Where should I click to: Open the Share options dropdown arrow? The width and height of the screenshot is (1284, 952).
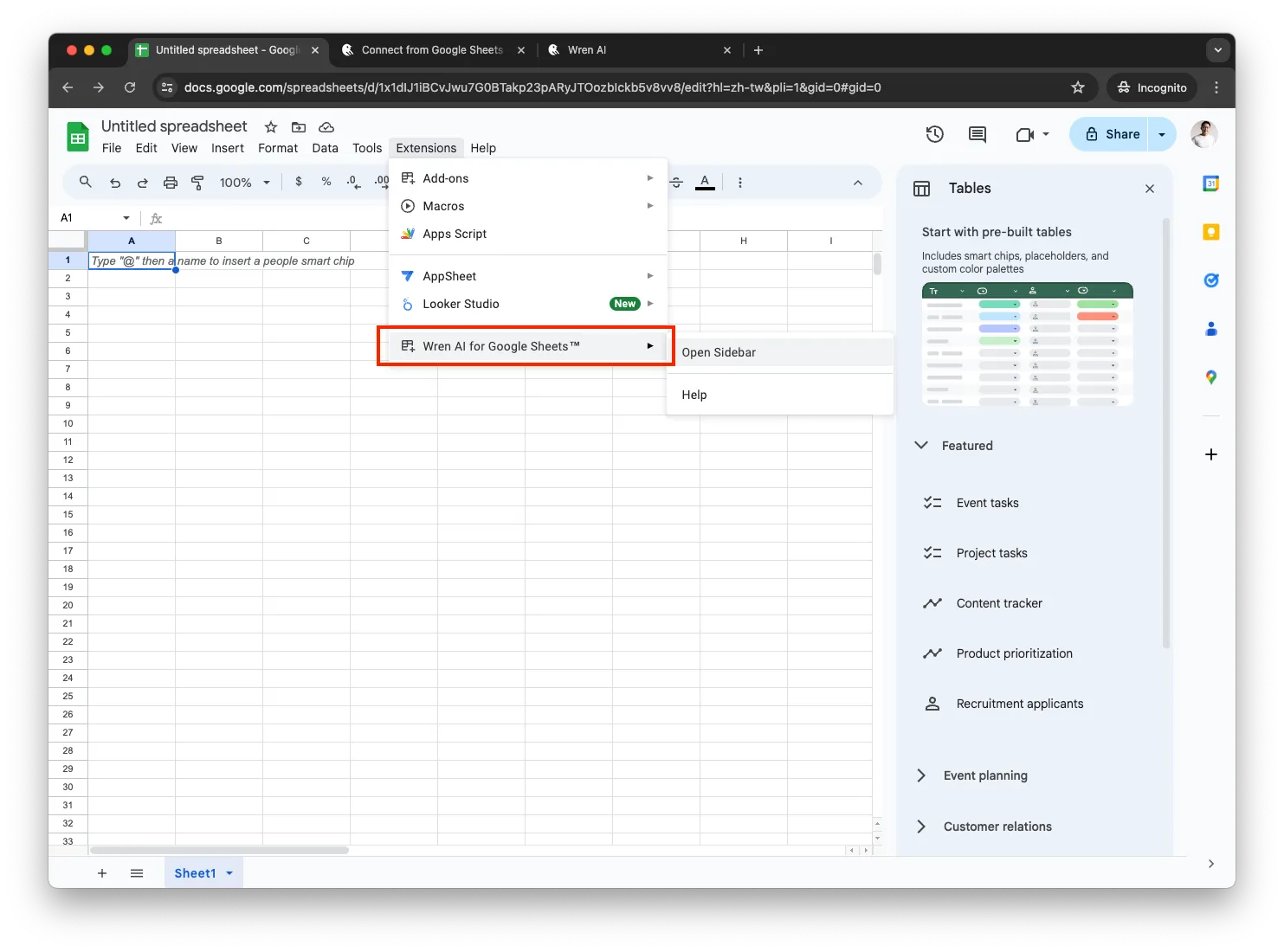click(1162, 134)
